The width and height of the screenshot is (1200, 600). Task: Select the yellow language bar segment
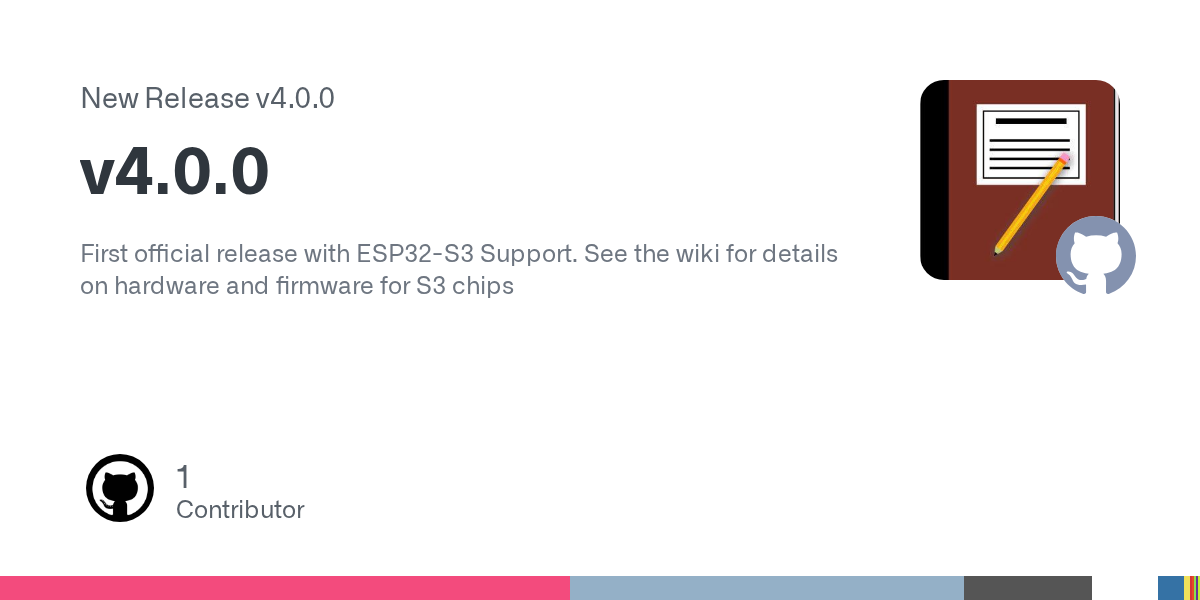pyautogui.click(x=1187, y=588)
